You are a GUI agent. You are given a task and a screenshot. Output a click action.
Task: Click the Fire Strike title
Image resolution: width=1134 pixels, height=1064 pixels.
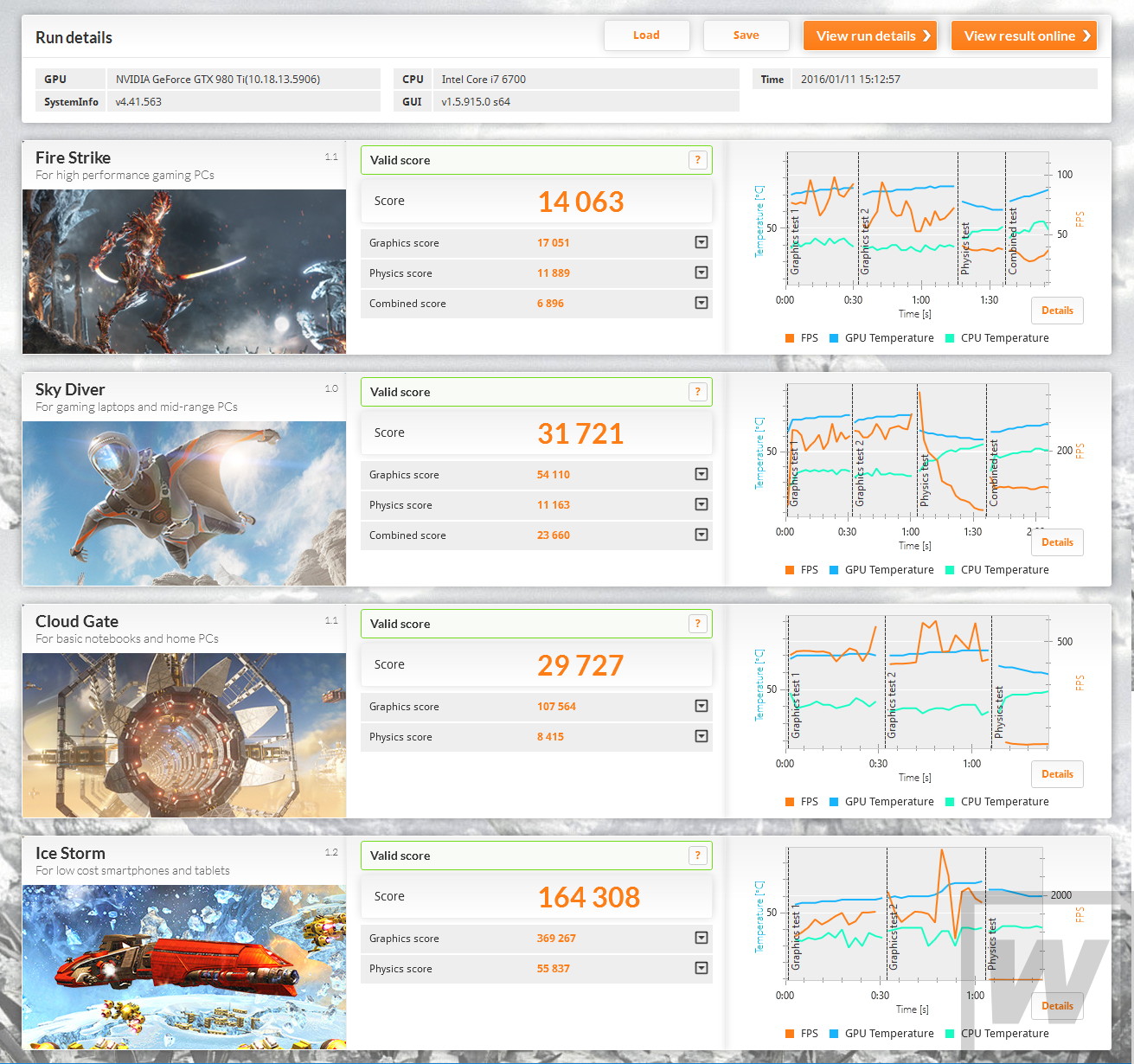pos(73,157)
